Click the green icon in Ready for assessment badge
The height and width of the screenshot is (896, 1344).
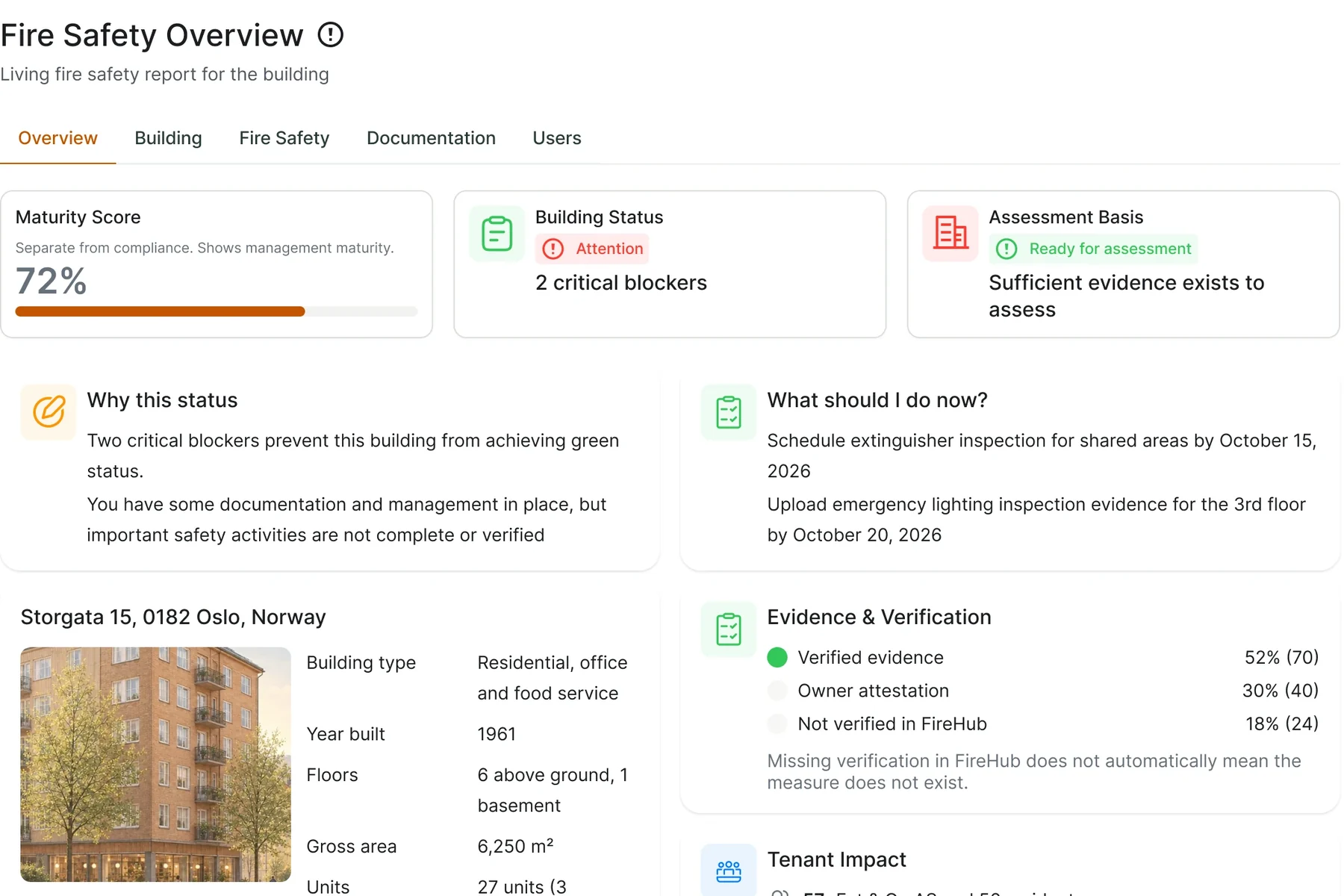point(1007,249)
